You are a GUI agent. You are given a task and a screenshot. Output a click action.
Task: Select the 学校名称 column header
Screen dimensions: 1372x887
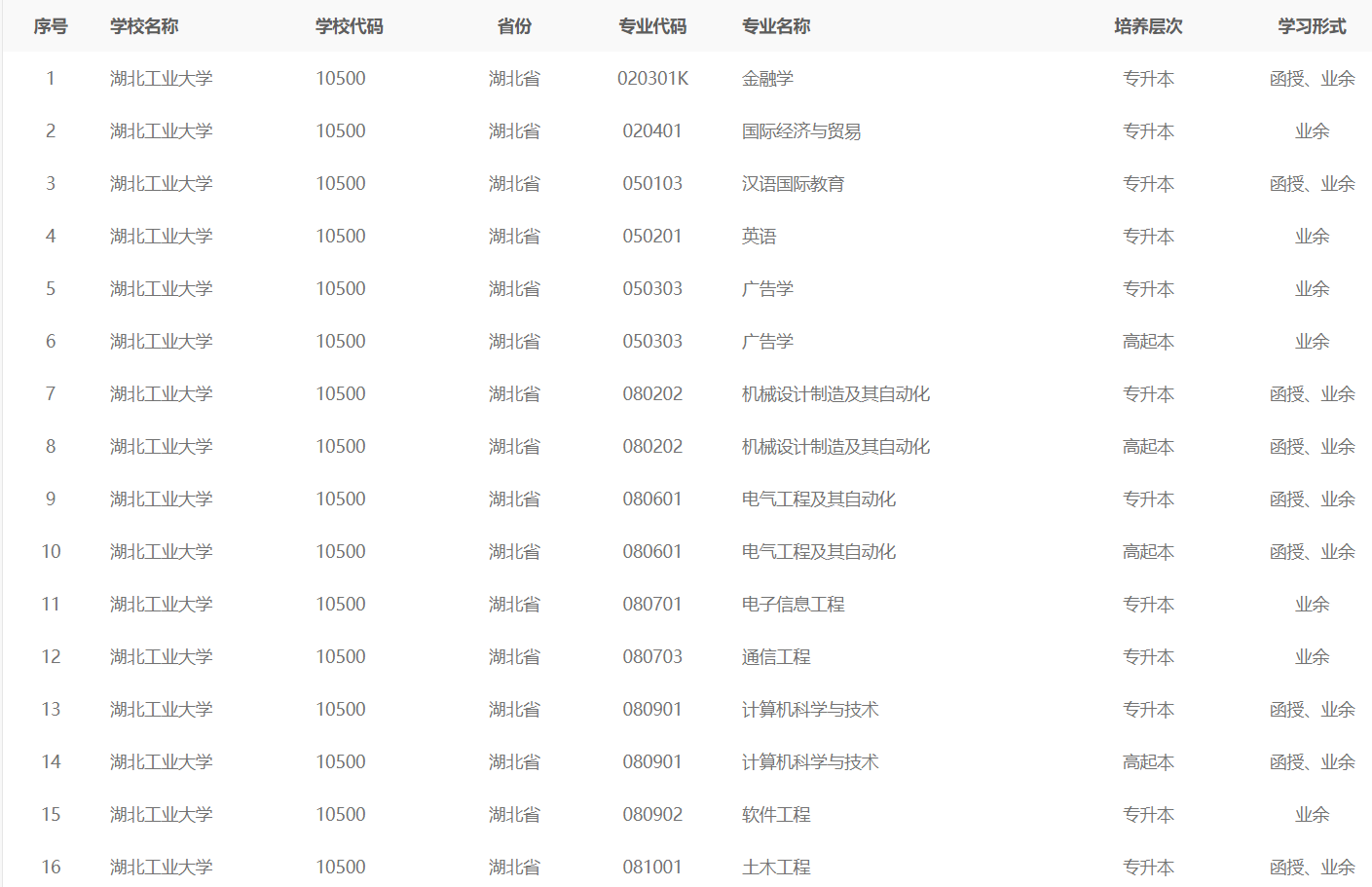pyautogui.click(x=144, y=26)
